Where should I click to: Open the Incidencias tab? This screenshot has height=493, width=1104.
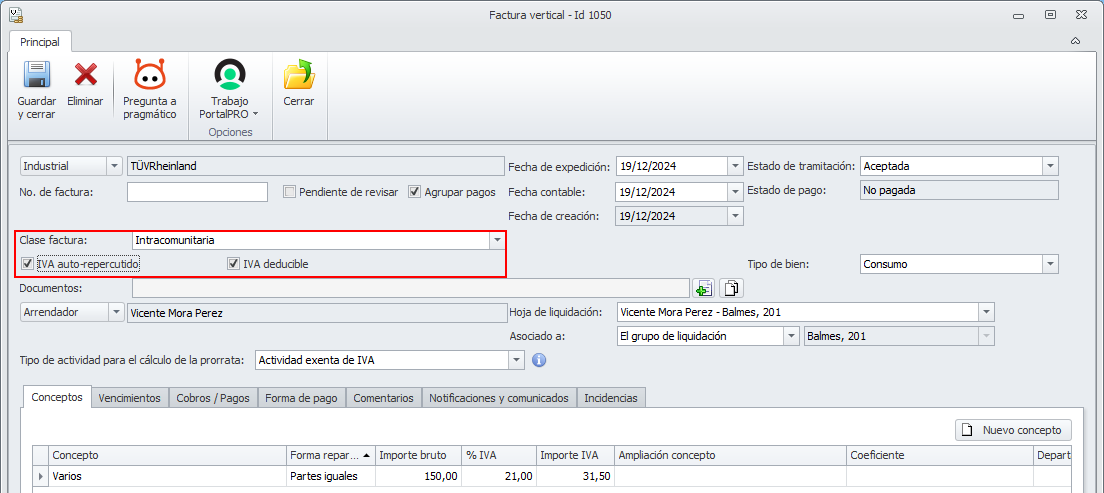pyautogui.click(x=611, y=398)
